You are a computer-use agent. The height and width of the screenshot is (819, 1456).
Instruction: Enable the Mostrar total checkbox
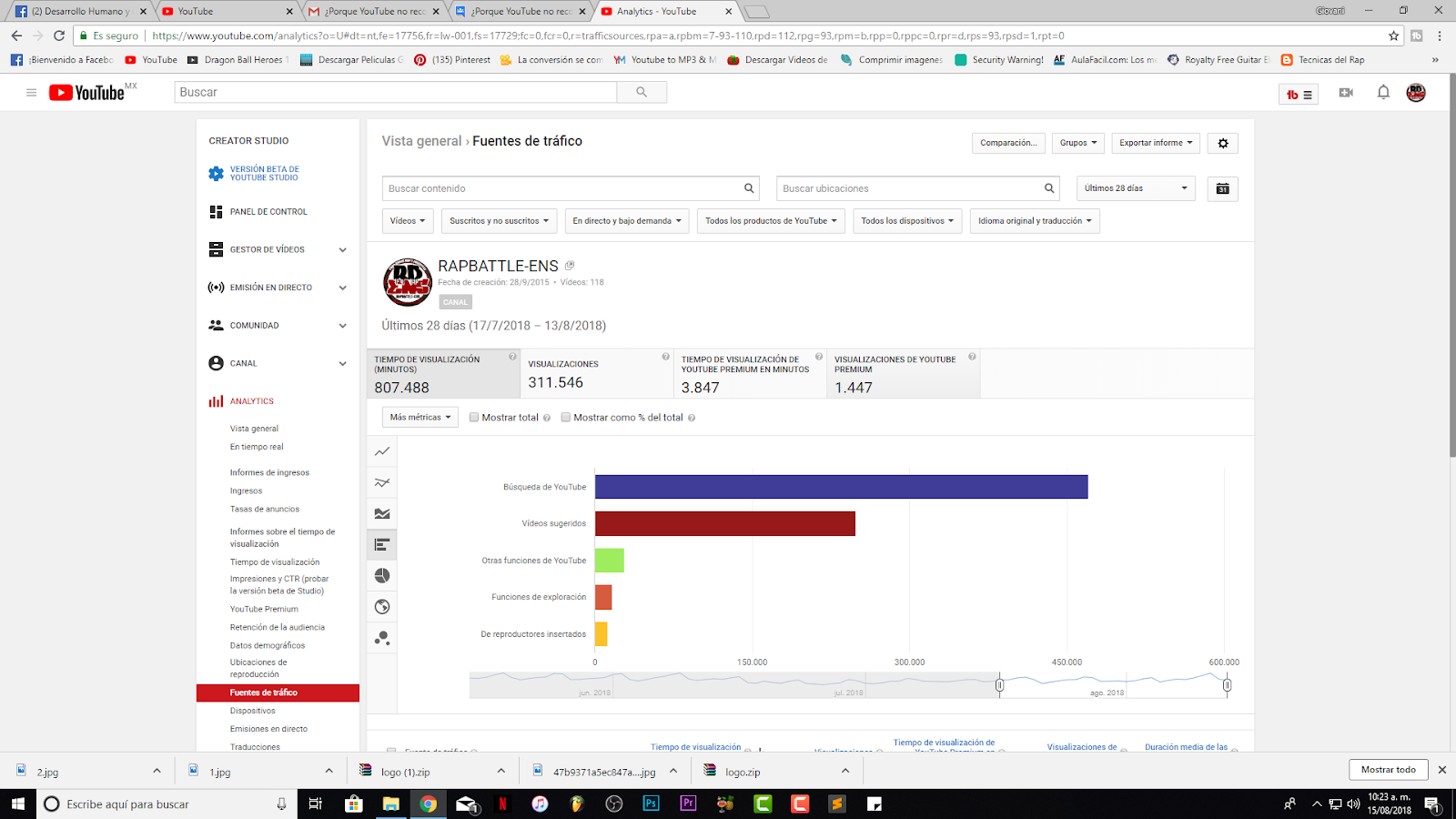(474, 418)
